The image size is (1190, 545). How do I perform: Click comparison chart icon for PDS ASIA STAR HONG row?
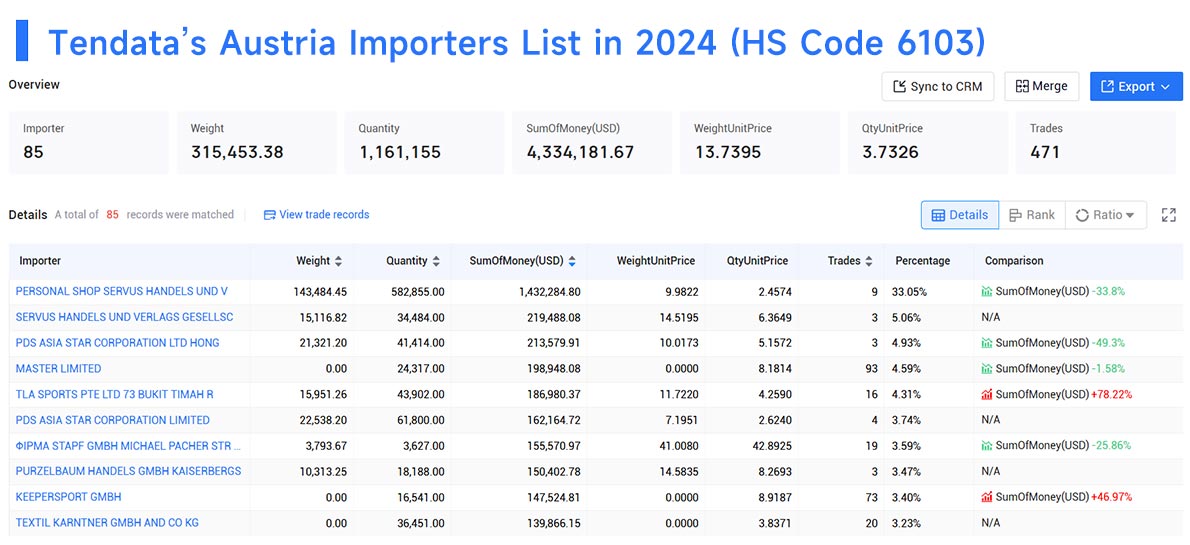987,343
